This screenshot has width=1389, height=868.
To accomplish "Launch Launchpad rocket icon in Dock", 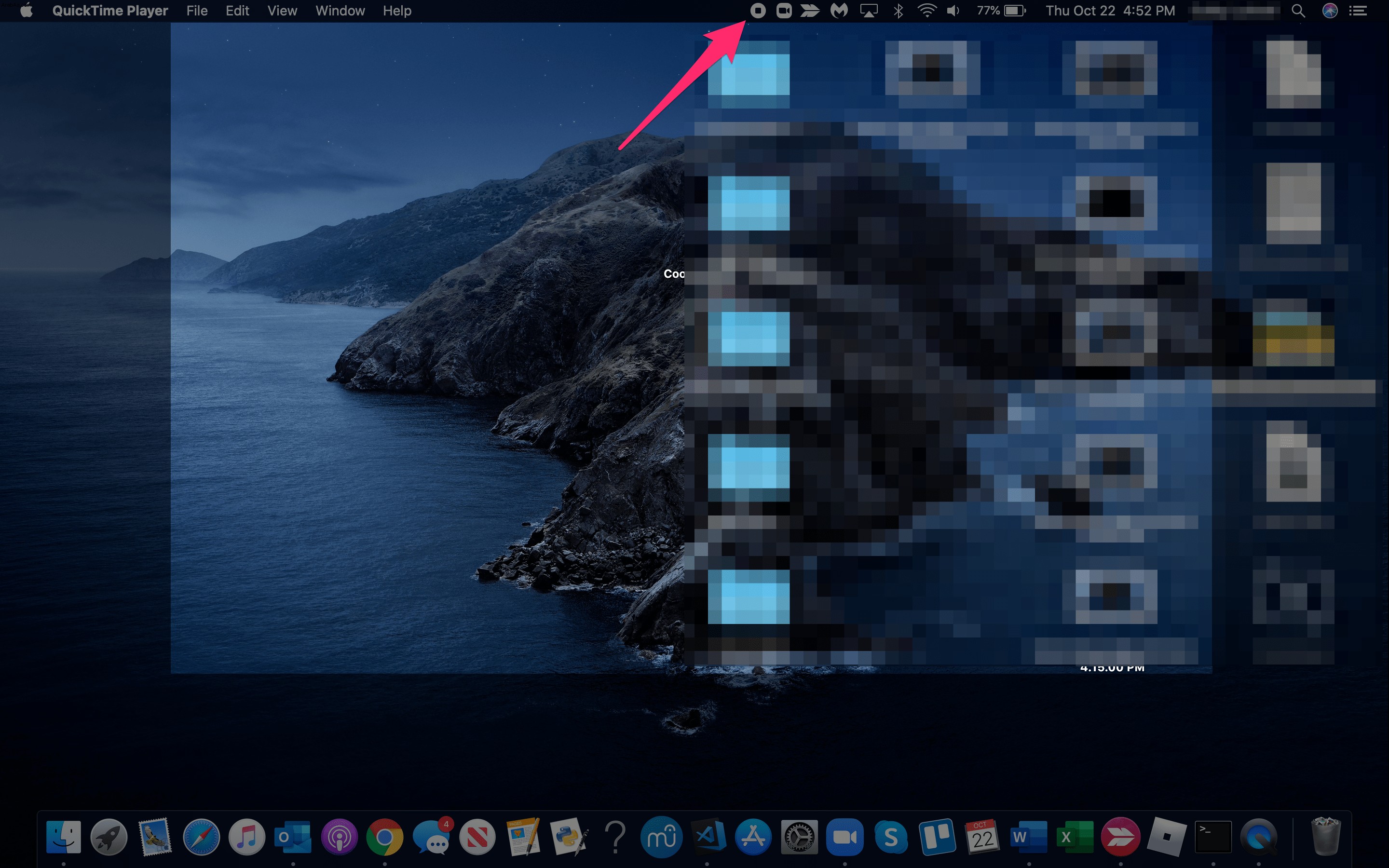I will (x=109, y=837).
